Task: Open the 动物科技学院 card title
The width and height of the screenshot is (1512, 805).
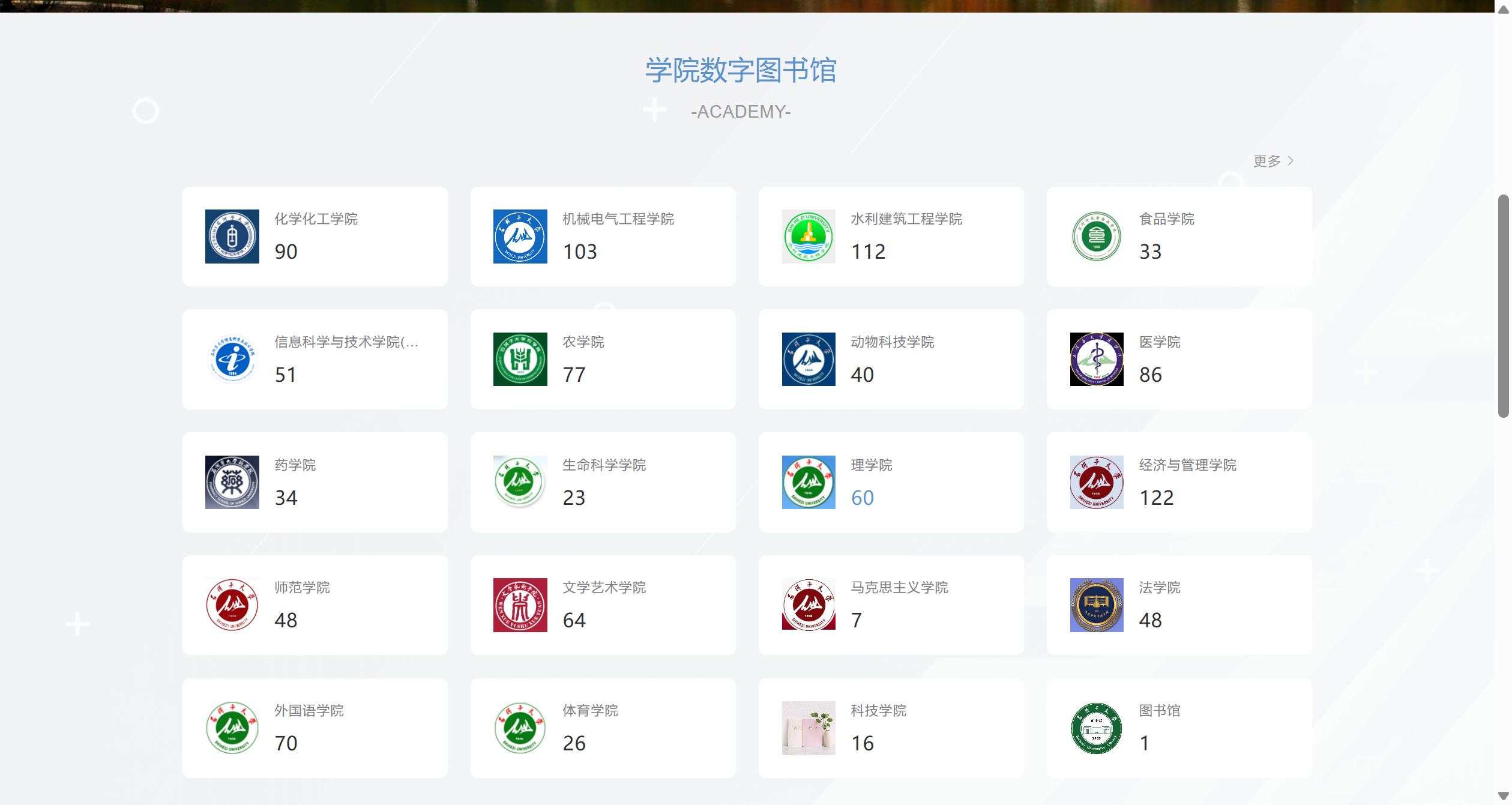Action: 892,342
